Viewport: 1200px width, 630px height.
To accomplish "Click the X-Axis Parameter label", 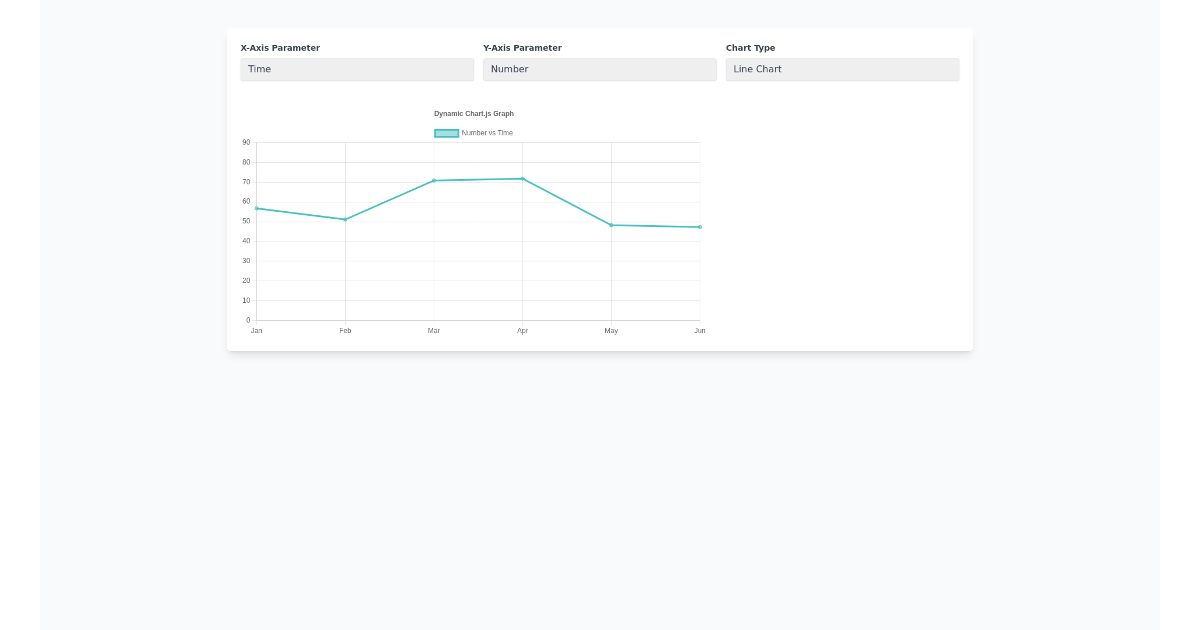I will (x=279, y=47).
